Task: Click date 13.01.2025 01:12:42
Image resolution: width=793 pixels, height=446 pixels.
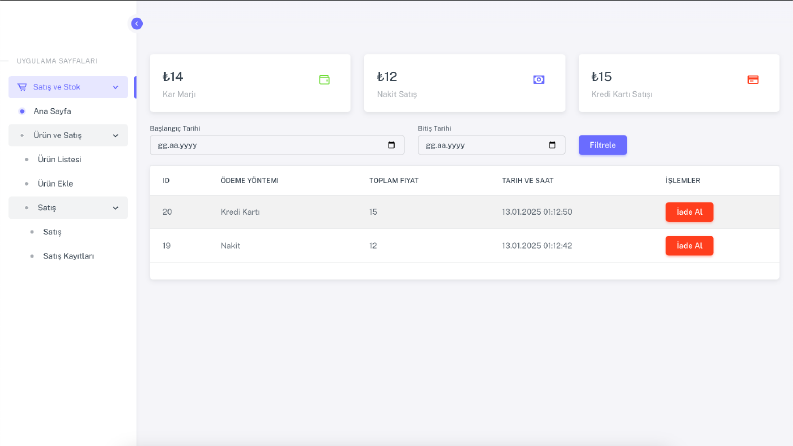Action: 537,246
